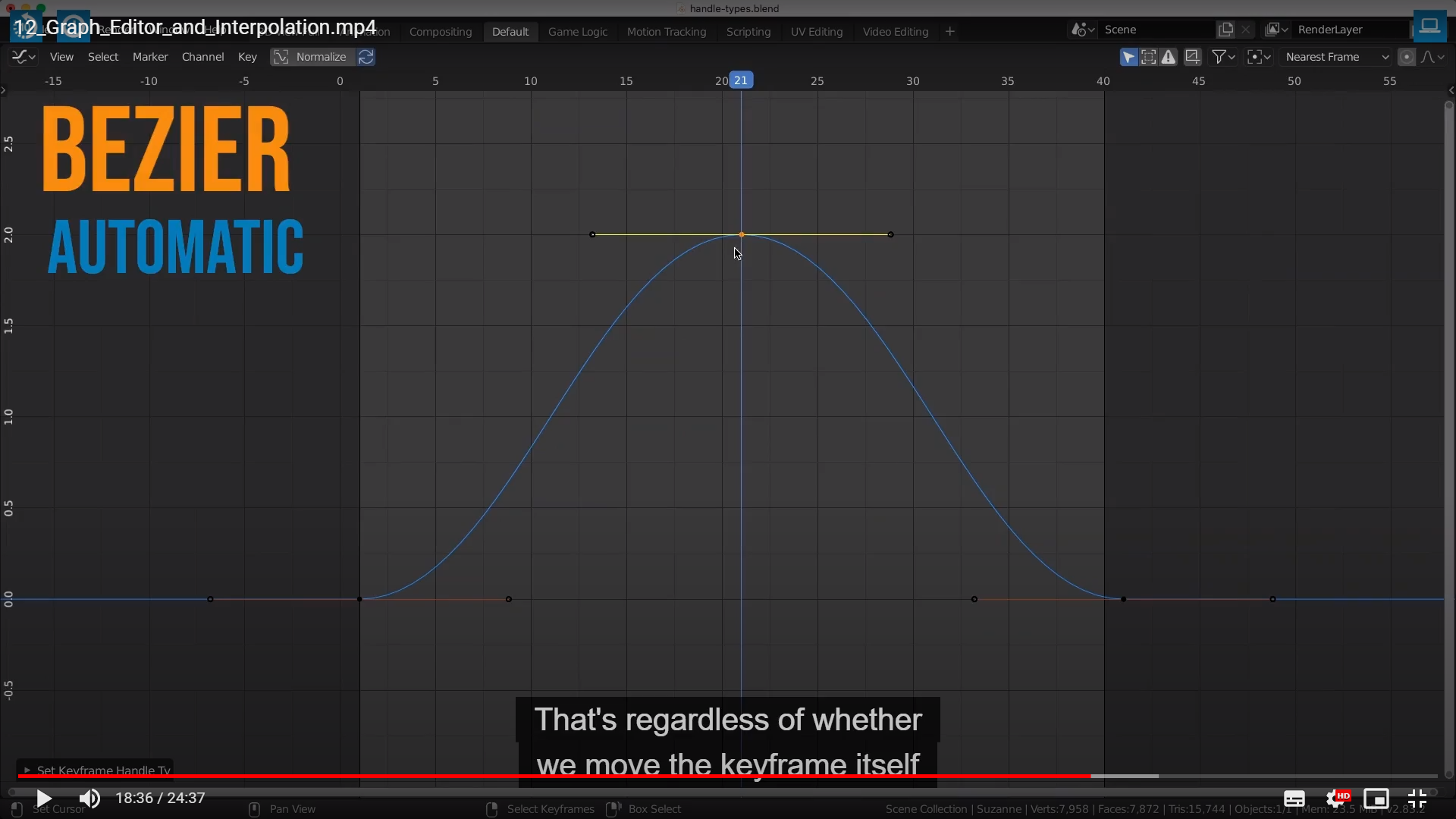1456x819 pixels.
Task: Click new scene duplicate icon
Action: click(x=1225, y=30)
